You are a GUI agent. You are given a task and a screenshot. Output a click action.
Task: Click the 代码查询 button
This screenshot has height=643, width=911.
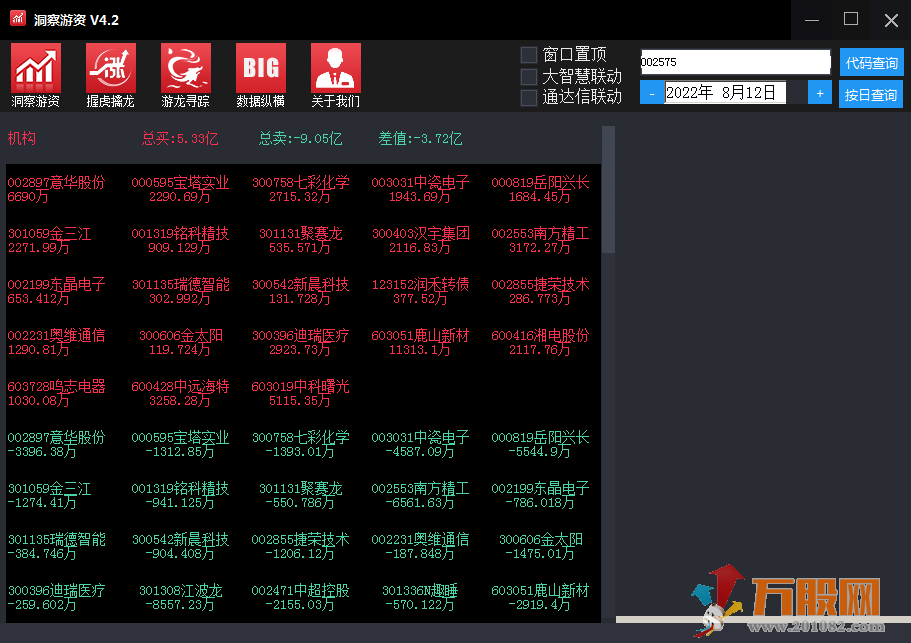871,62
